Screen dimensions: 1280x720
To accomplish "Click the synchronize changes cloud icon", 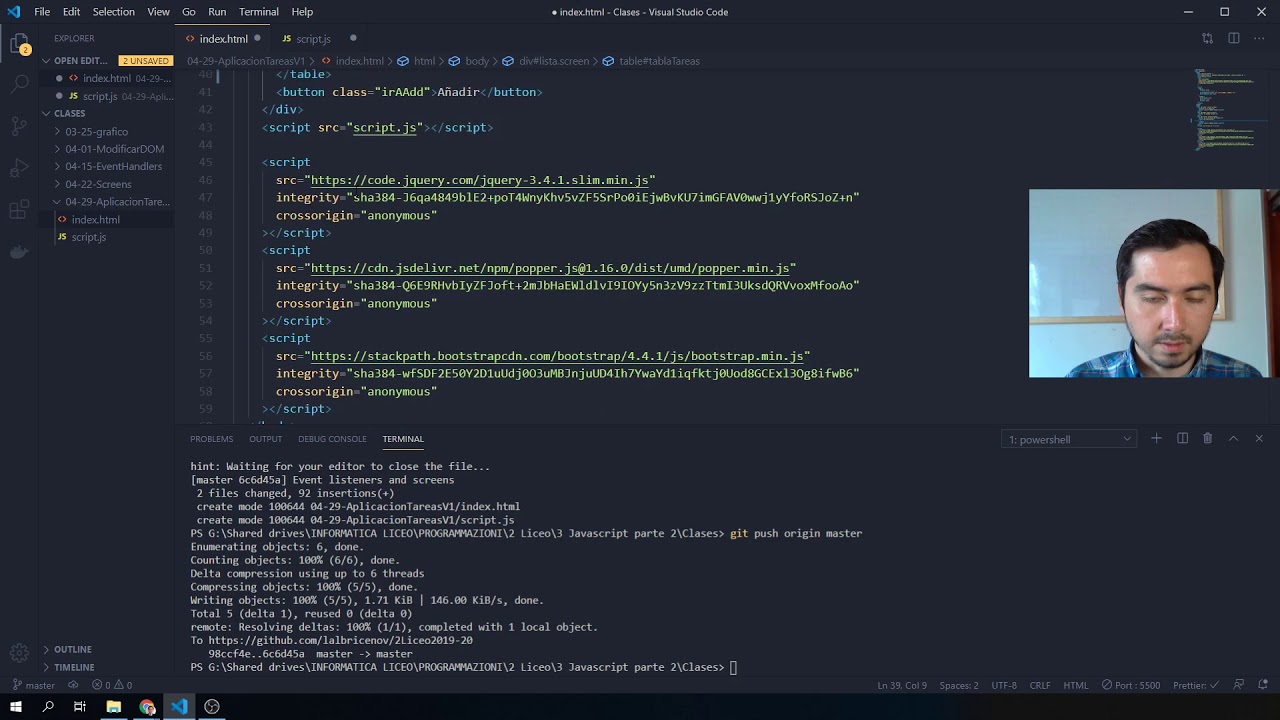I will tap(73, 686).
